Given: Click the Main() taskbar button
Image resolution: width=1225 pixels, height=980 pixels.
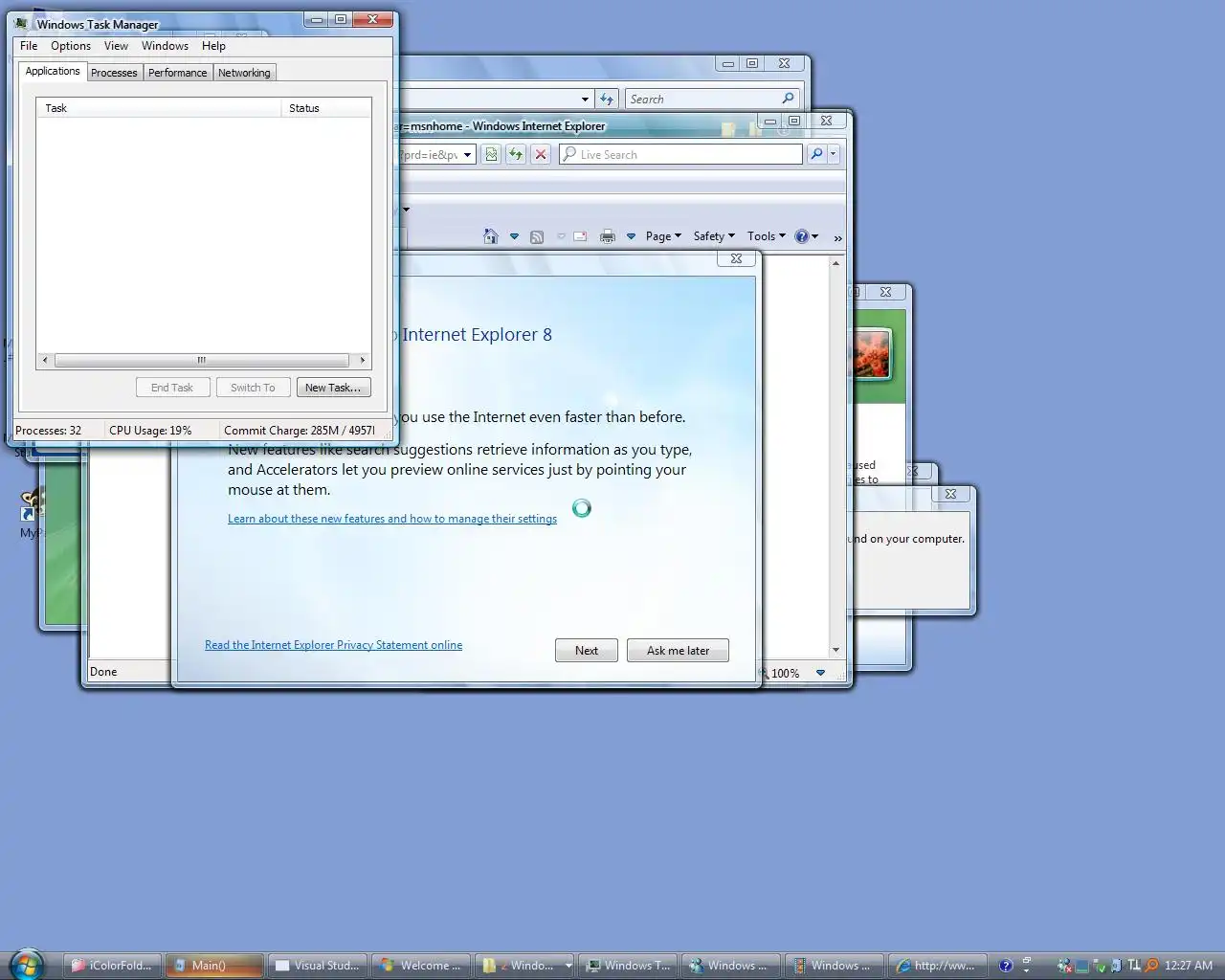Looking at the screenshot, I should coord(214,966).
